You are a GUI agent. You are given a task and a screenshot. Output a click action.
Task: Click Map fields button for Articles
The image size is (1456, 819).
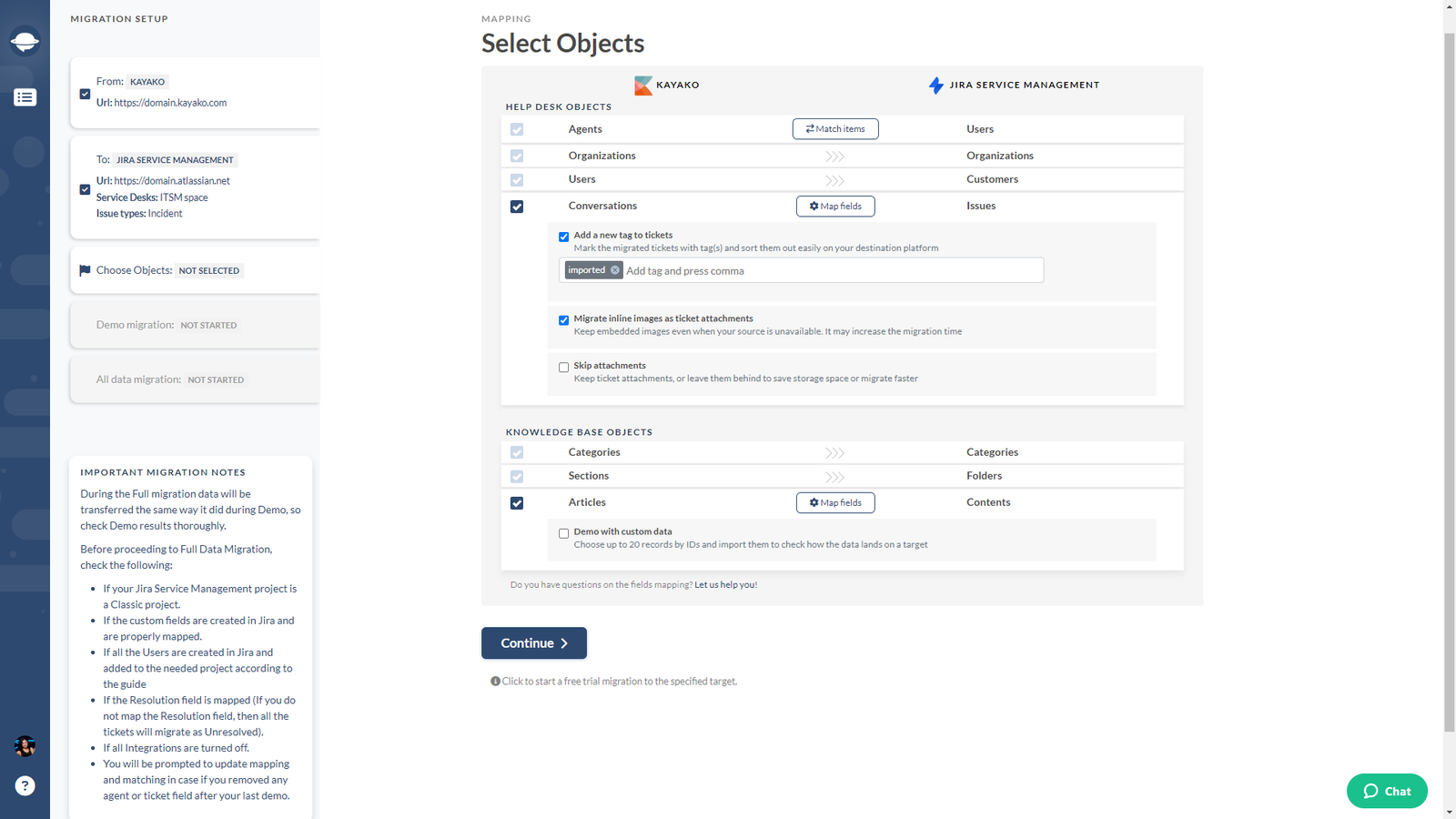[x=835, y=502]
